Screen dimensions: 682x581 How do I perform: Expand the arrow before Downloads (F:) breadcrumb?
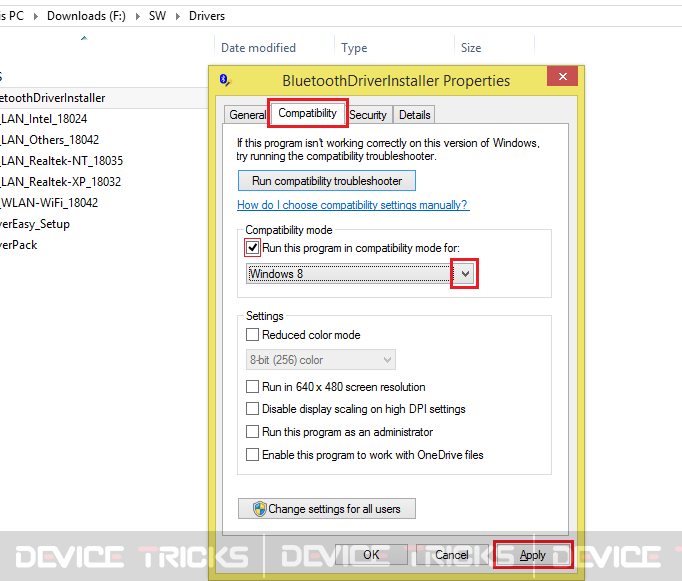(x=36, y=17)
